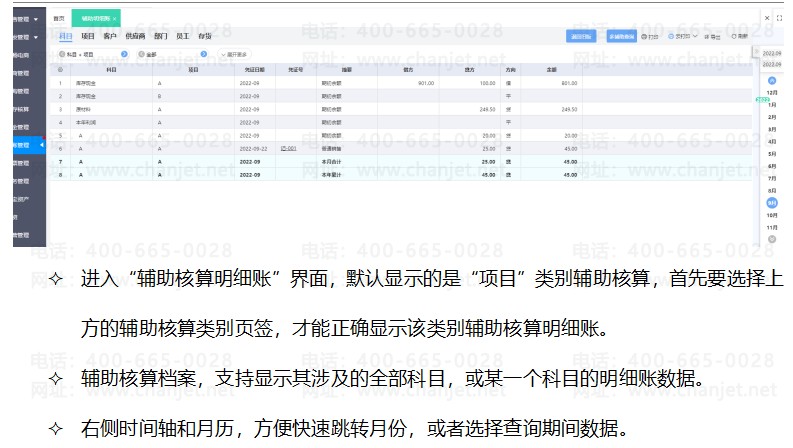The image size is (793, 448).
Task: Click the timeline up arrow circle
Action: (772, 80)
